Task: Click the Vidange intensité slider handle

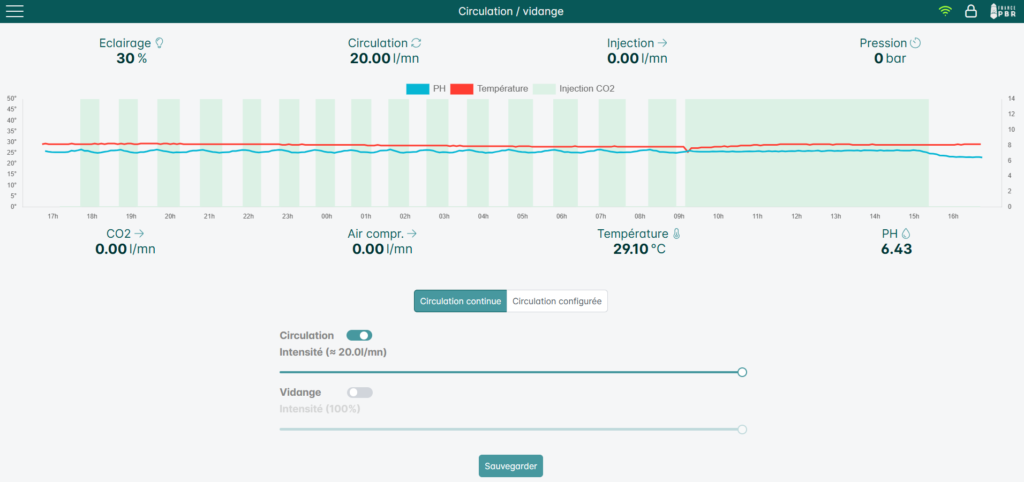Action: point(742,430)
